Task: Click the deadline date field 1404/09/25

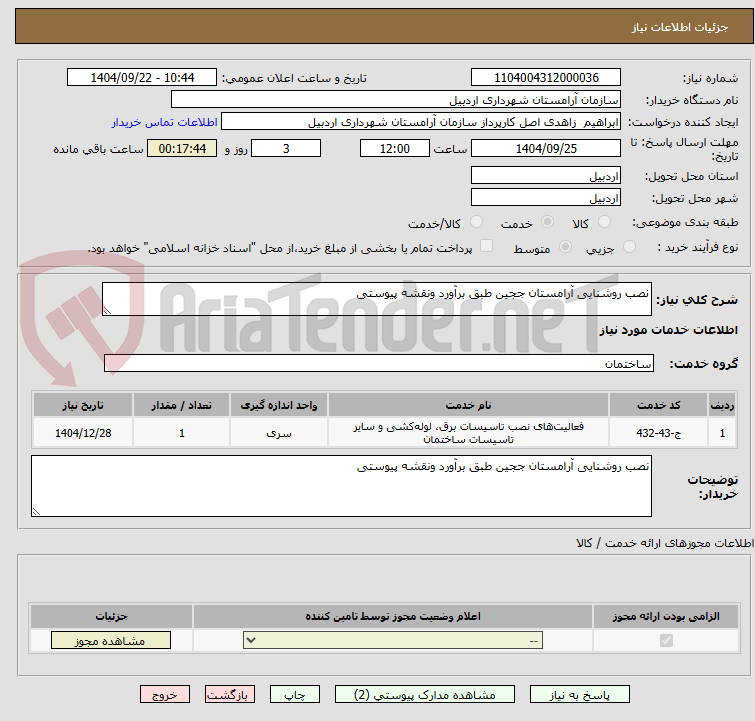Action: 546,148
